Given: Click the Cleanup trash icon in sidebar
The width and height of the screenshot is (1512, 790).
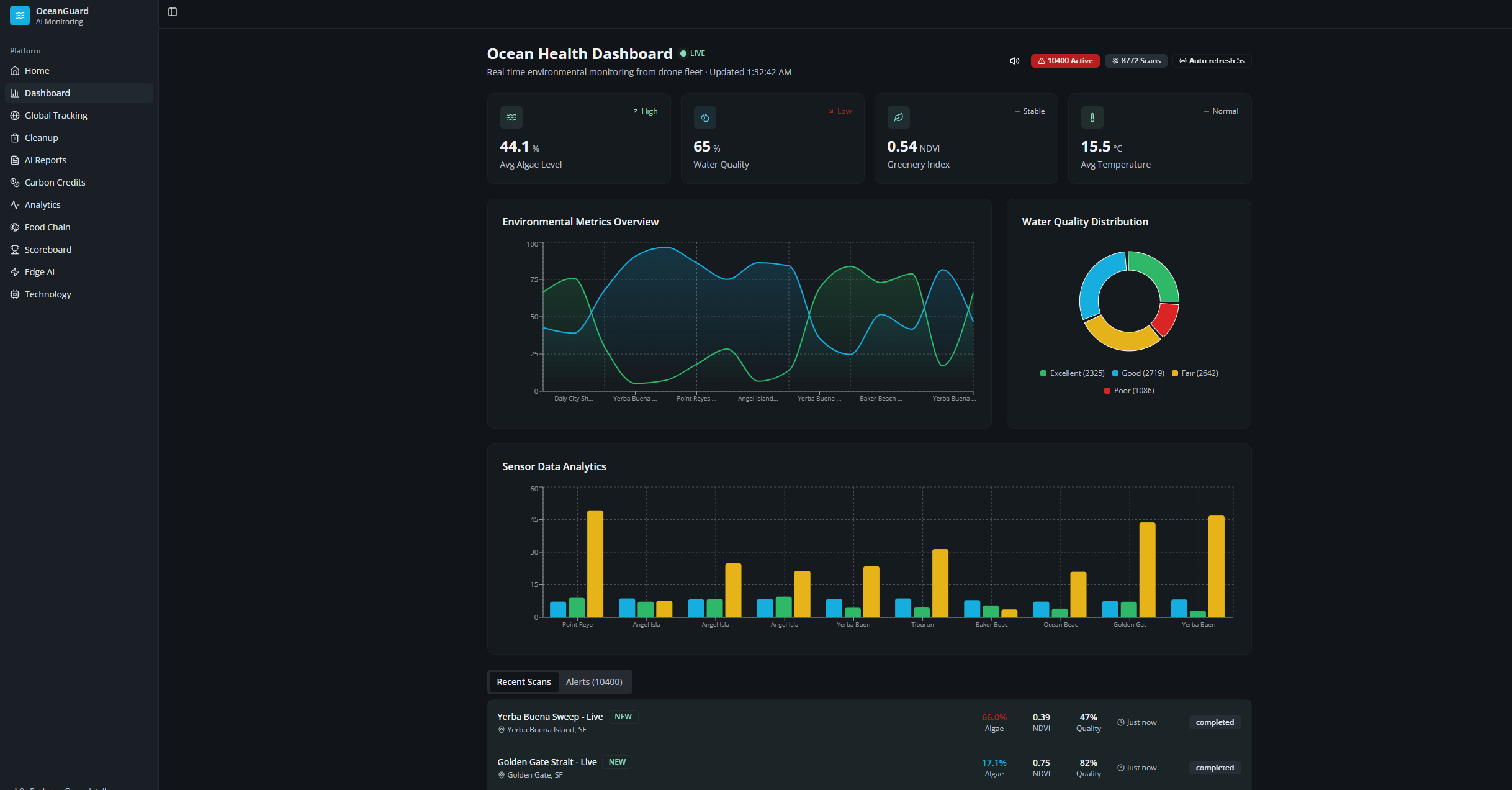Looking at the screenshot, I should click(15, 138).
